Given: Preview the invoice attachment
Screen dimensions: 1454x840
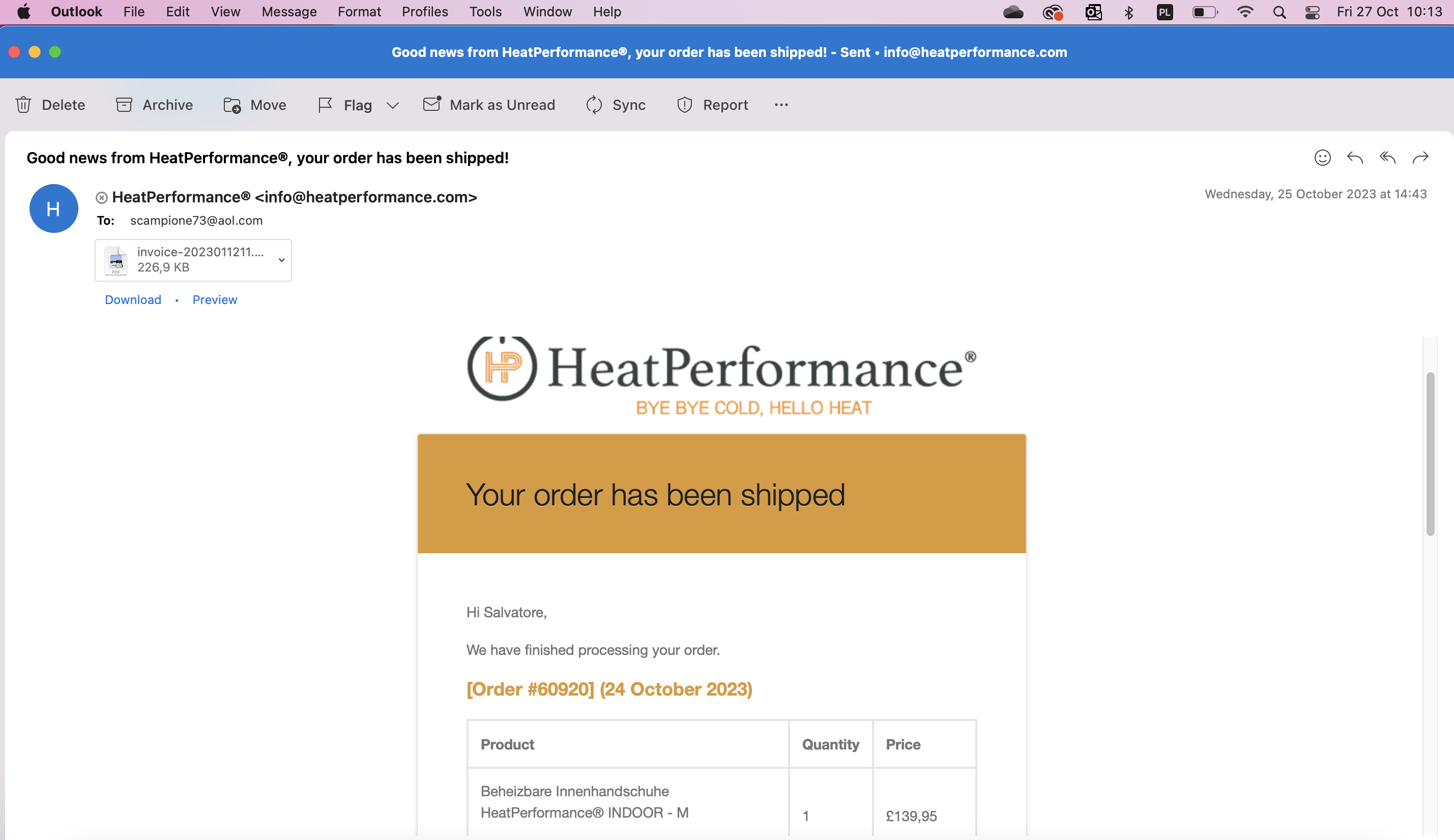Looking at the screenshot, I should [x=215, y=300].
